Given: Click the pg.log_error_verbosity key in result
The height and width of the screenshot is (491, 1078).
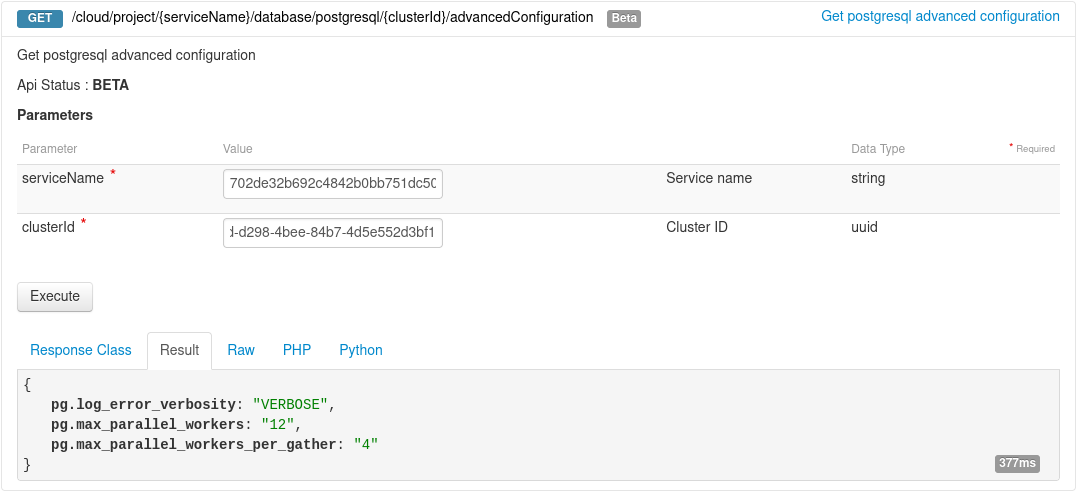Looking at the screenshot, I should pyautogui.click(x=143, y=404).
